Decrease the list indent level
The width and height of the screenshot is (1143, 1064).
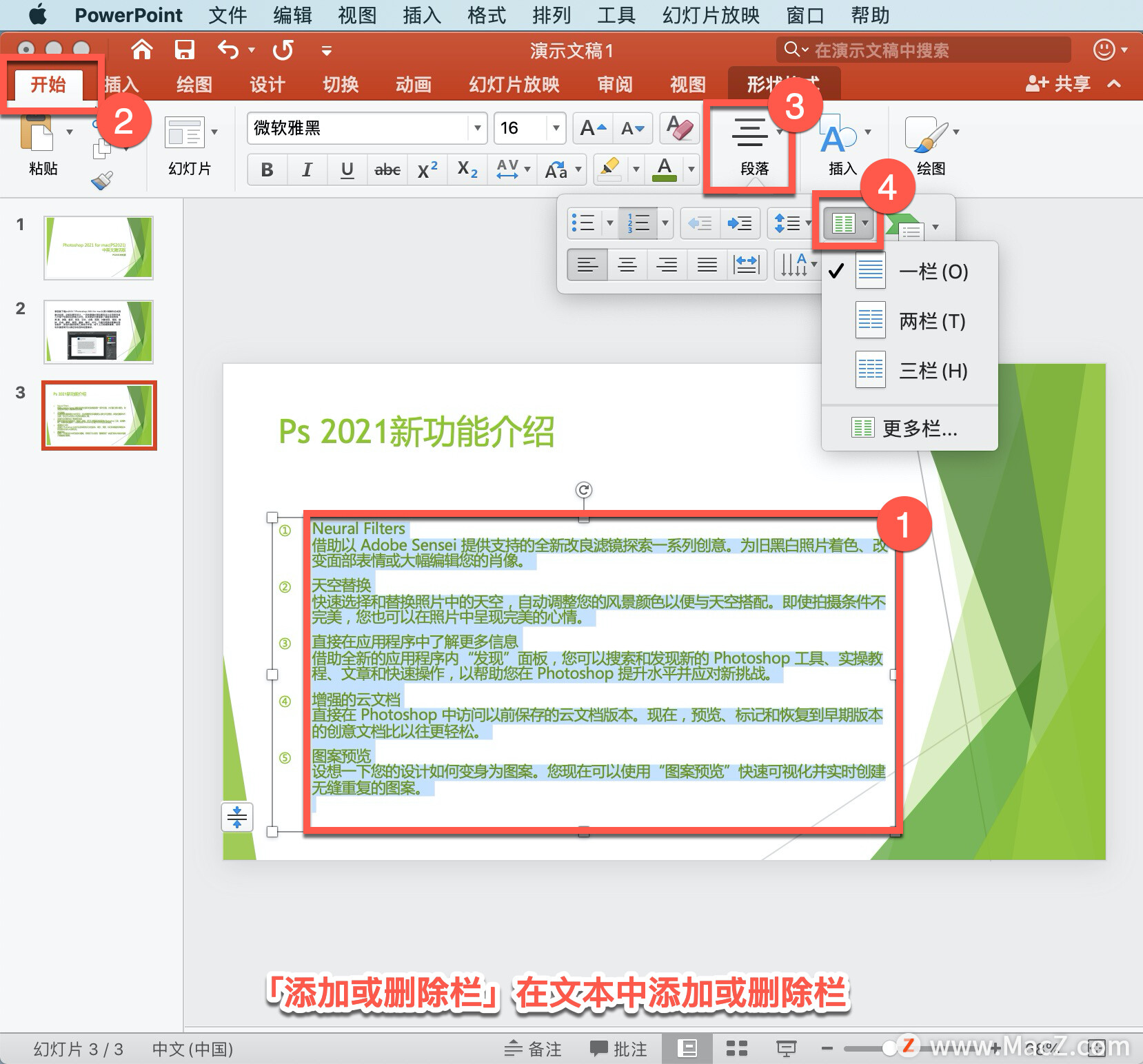(x=700, y=223)
